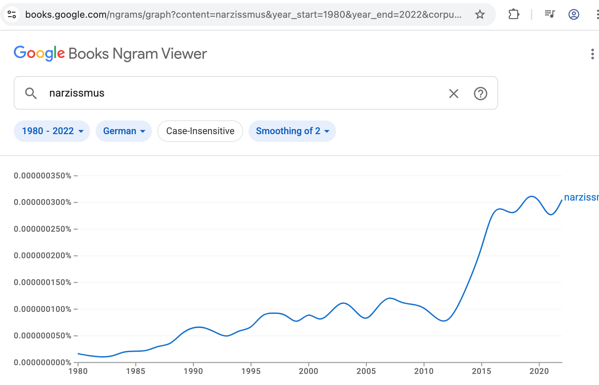Click the 1995 x-axis label

(251, 371)
